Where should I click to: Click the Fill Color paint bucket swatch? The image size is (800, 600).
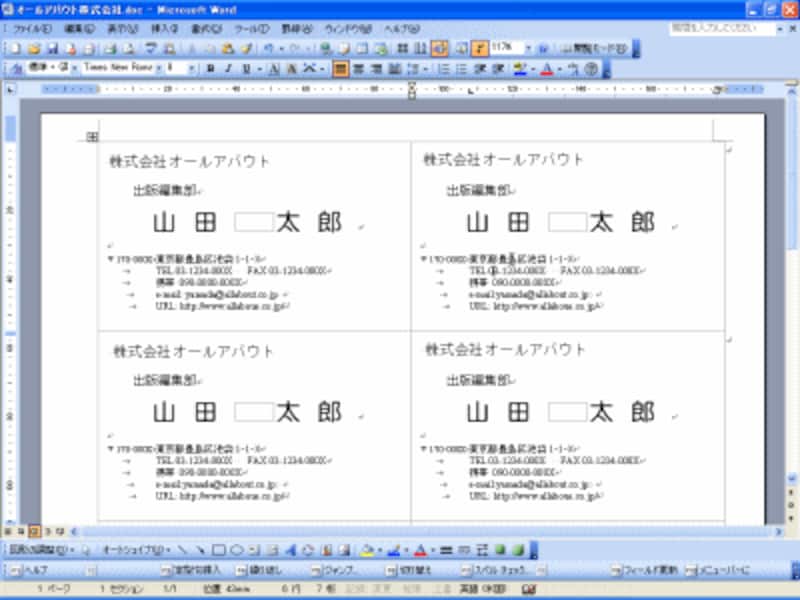pos(367,550)
